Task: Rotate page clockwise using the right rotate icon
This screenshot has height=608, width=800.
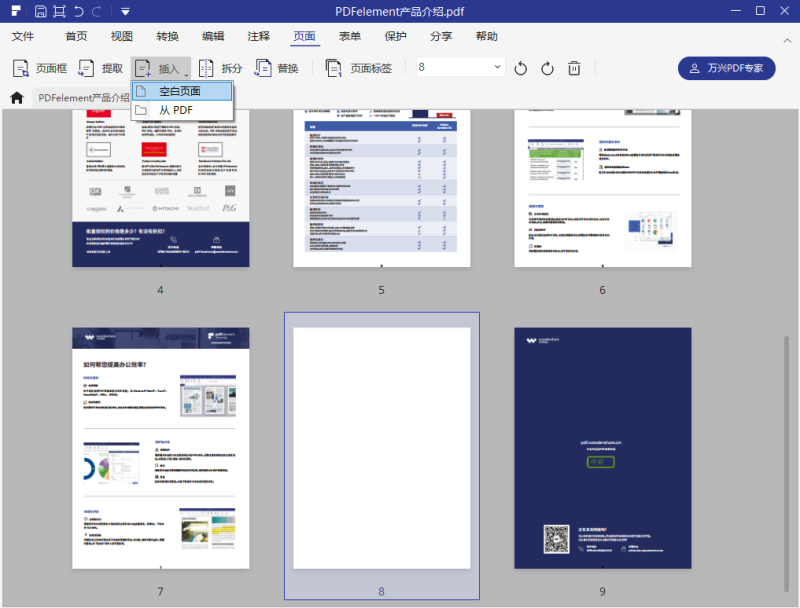Action: [547, 68]
